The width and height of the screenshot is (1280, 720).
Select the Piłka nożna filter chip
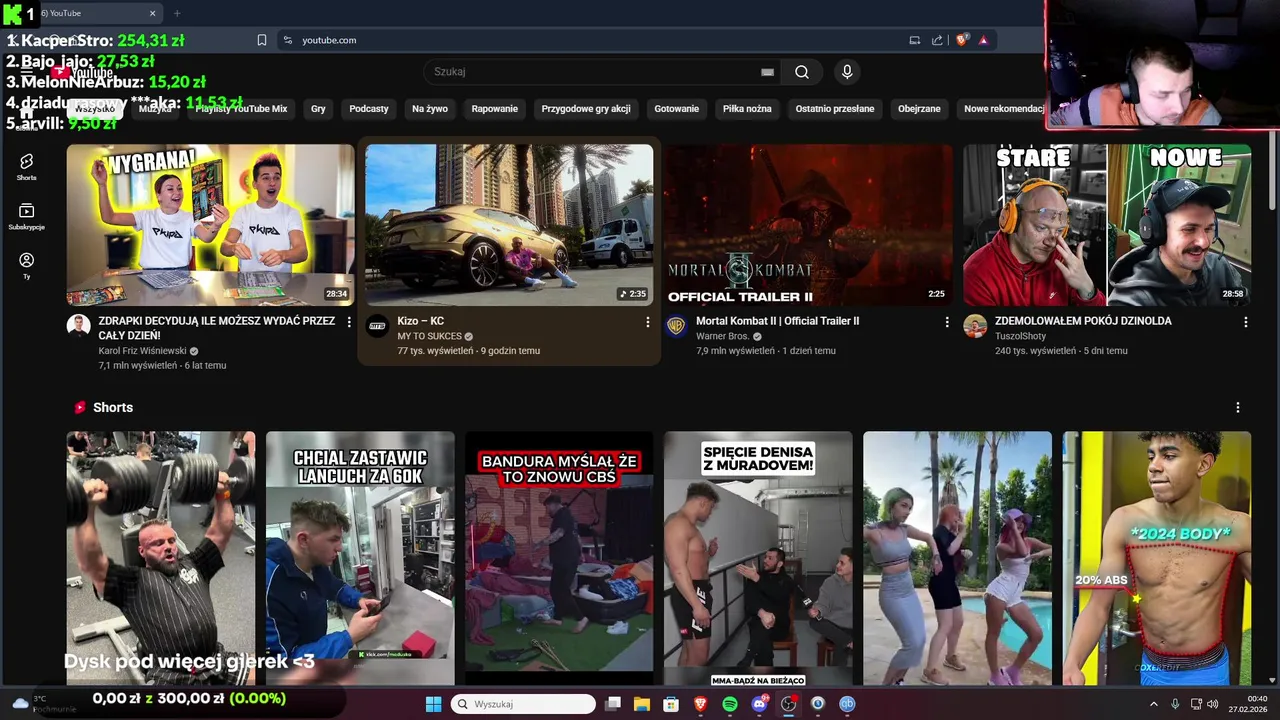[747, 108]
